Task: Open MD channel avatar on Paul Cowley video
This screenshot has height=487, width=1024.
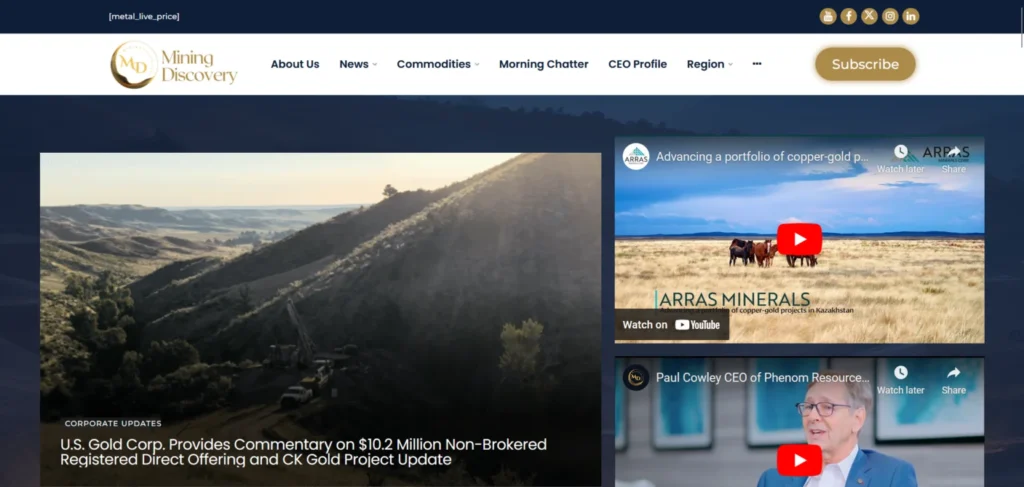Action: (x=636, y=378)
